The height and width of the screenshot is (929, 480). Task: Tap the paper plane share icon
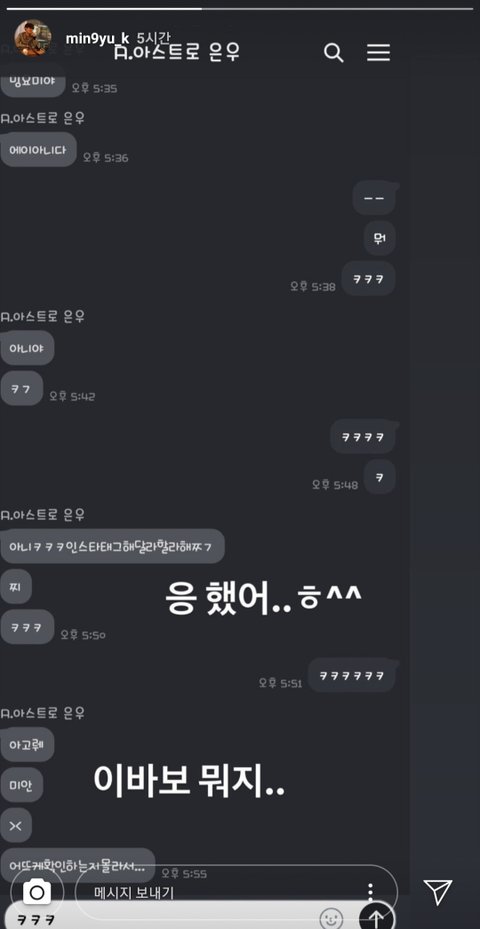(x=439, y=892)
